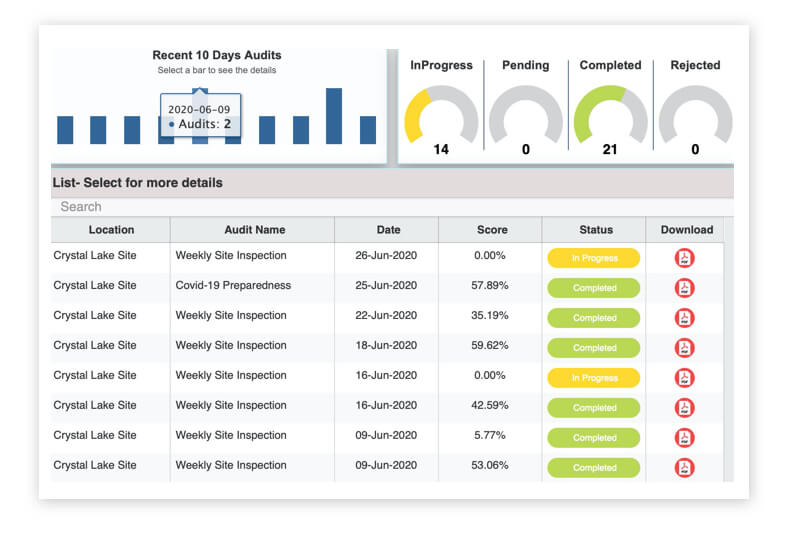
Task: Select Crystal Lake Site in the 25-Jun-2020 row
Action: pos(94,285)
